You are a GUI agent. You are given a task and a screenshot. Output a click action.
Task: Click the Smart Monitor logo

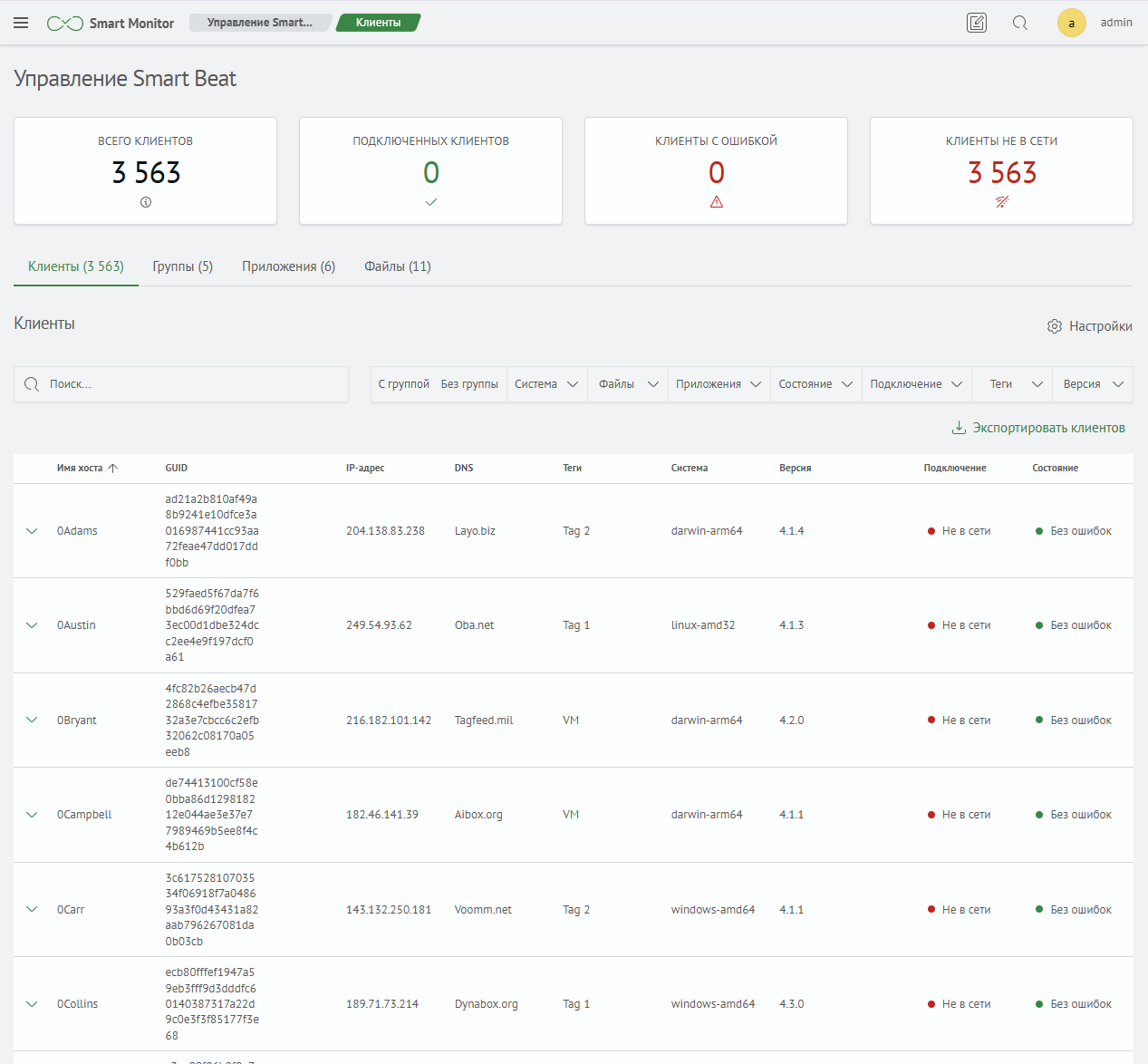click(x=111, y=23)
